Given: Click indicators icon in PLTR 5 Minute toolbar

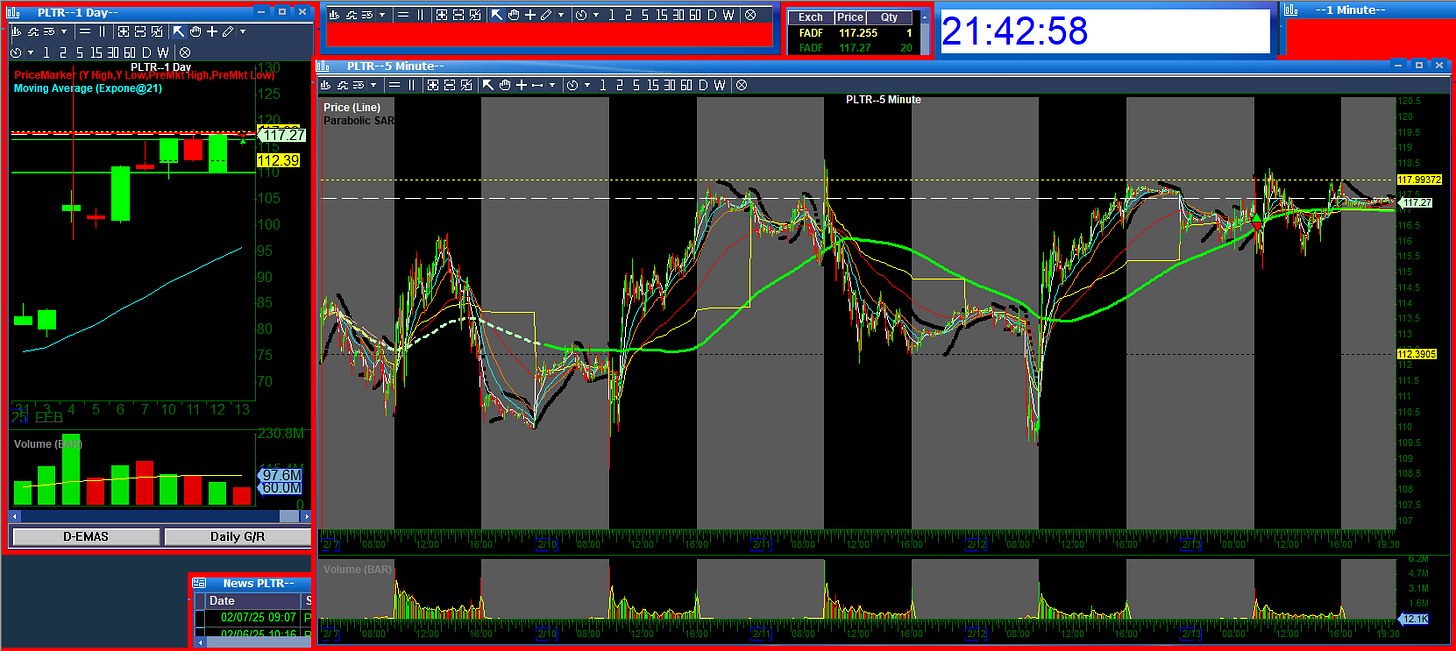Looking at the screenshot, I should click(343, 85).
